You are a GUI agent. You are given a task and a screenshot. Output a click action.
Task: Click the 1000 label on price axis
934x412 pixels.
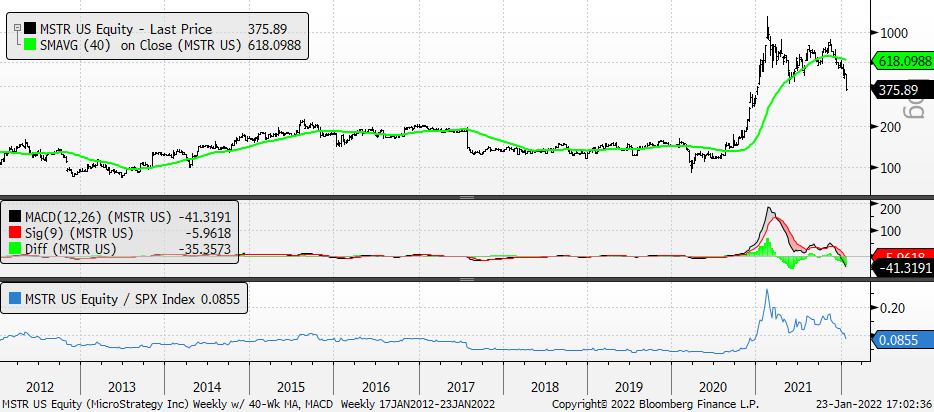[896, 33]
